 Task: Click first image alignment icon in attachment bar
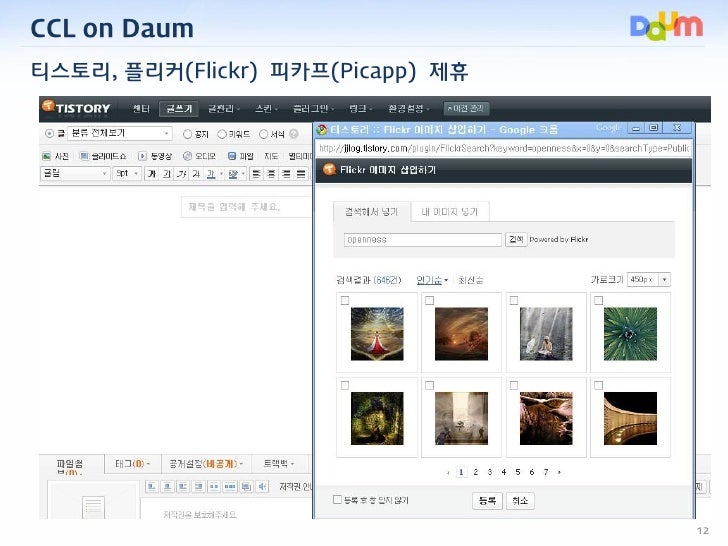[151, 487]
